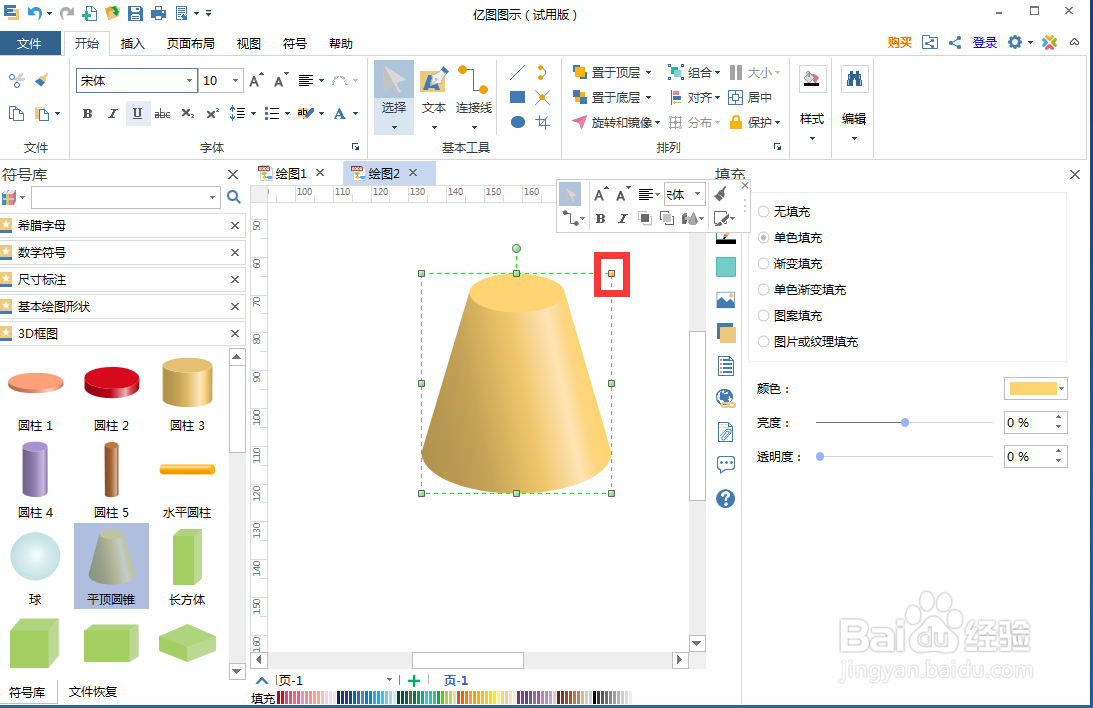This screenshot has width=1093, height=708.
Task: Open the help question mark icon
Action: click(x=725, y=498)
